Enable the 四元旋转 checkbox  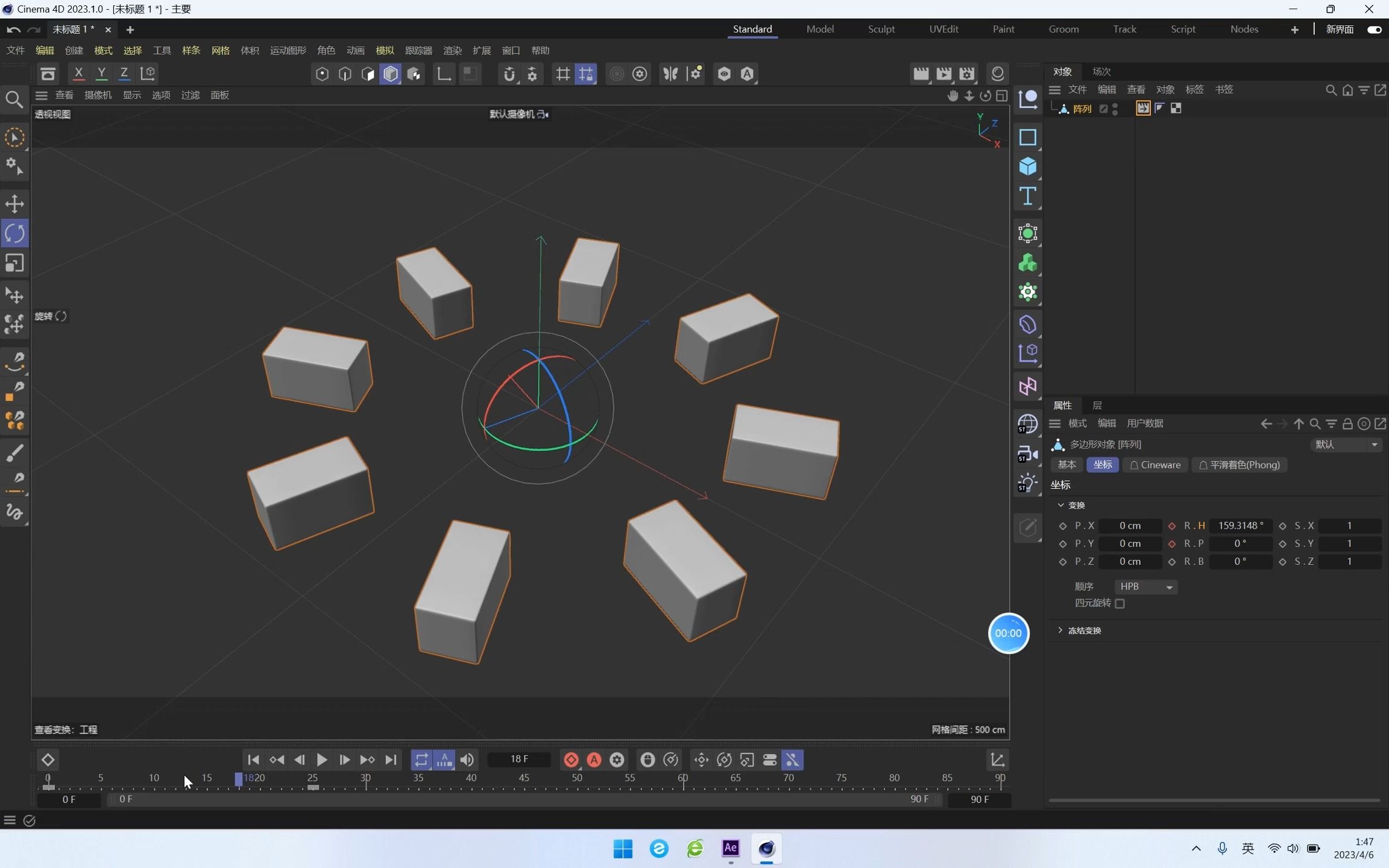pos(1120,603)
